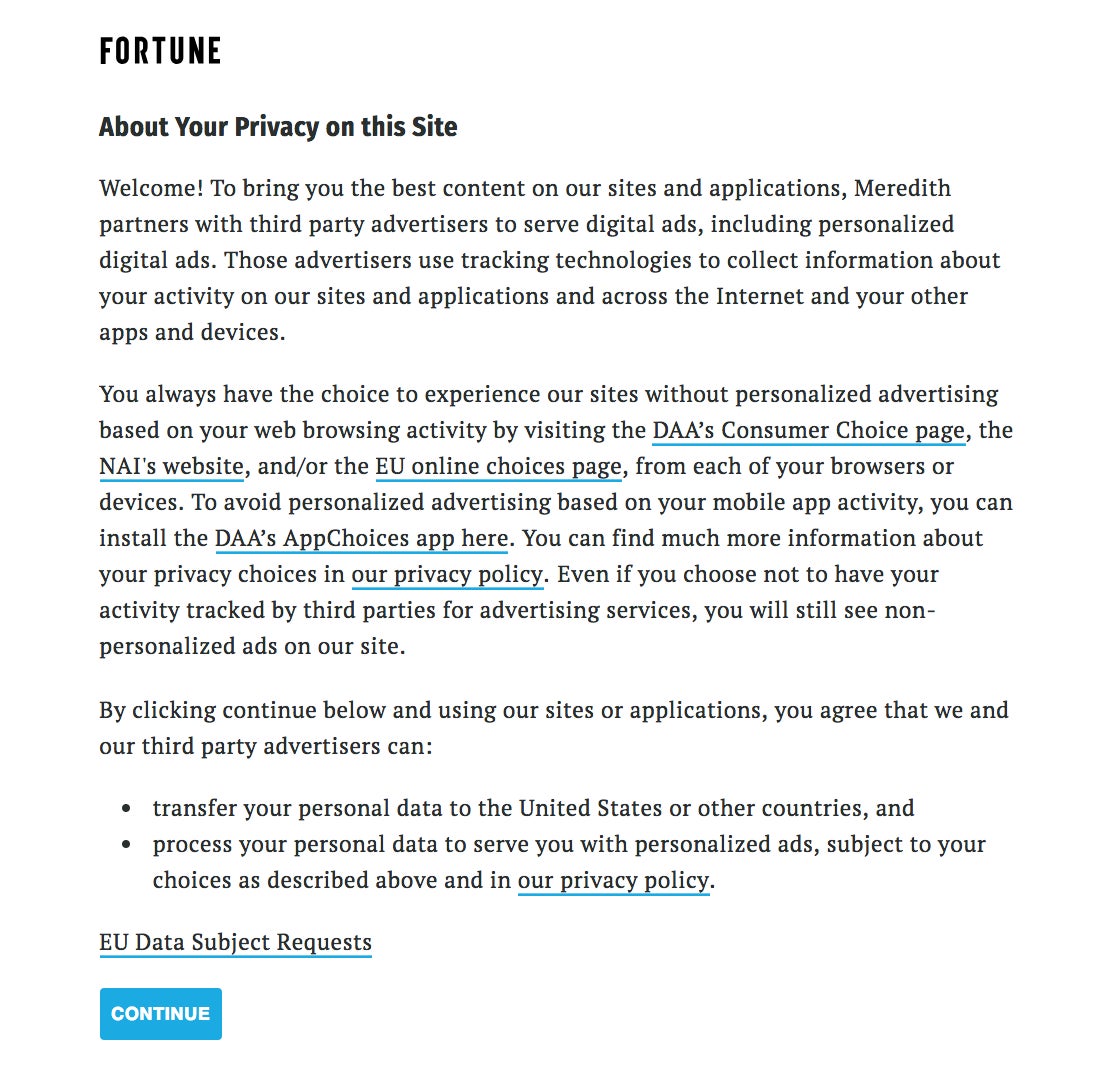The height and width of the screenshot is (1066, 1110).
Task: Visit the NAI's website link
Action: (171, 466)
